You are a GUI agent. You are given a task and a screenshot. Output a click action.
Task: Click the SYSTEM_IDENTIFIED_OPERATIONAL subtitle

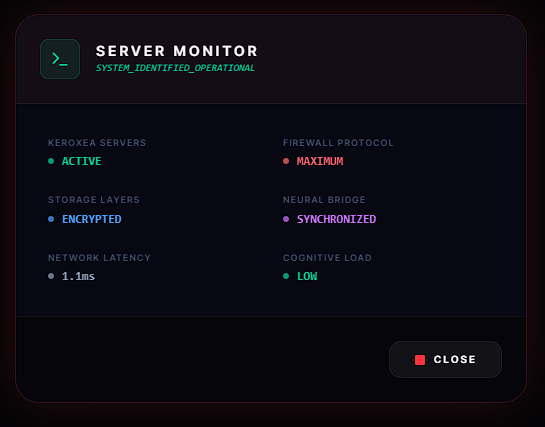point(175,68)
